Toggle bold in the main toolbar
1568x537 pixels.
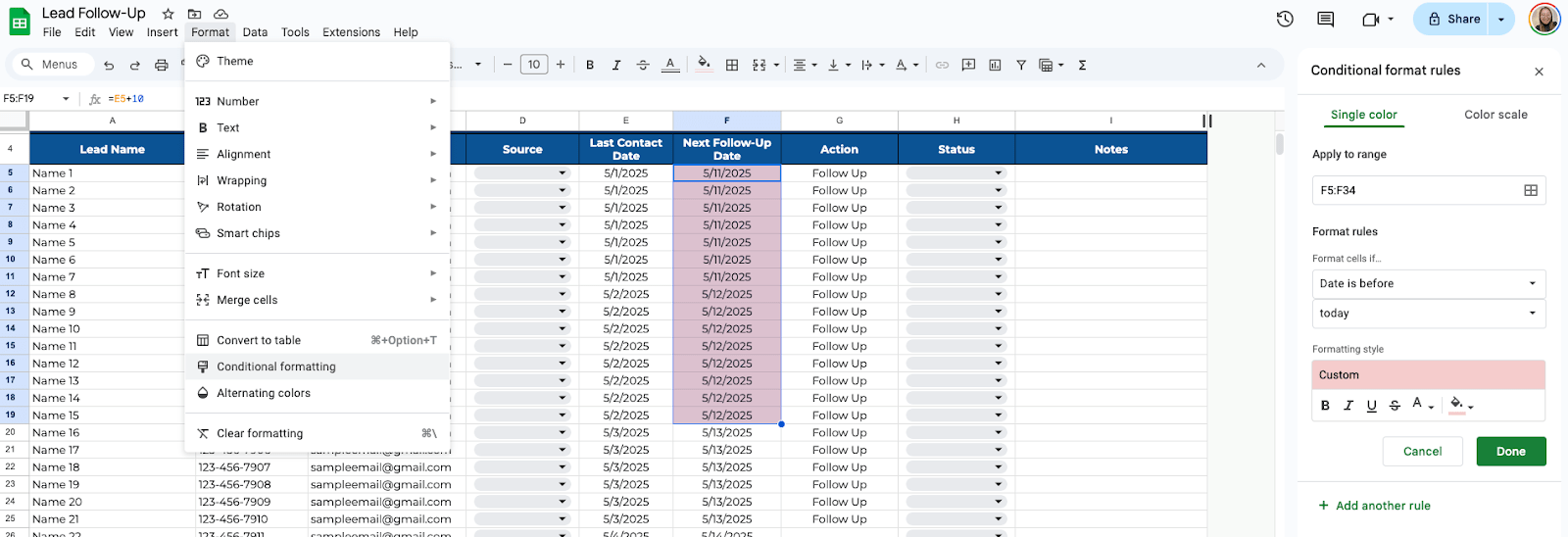coord(590,65)
